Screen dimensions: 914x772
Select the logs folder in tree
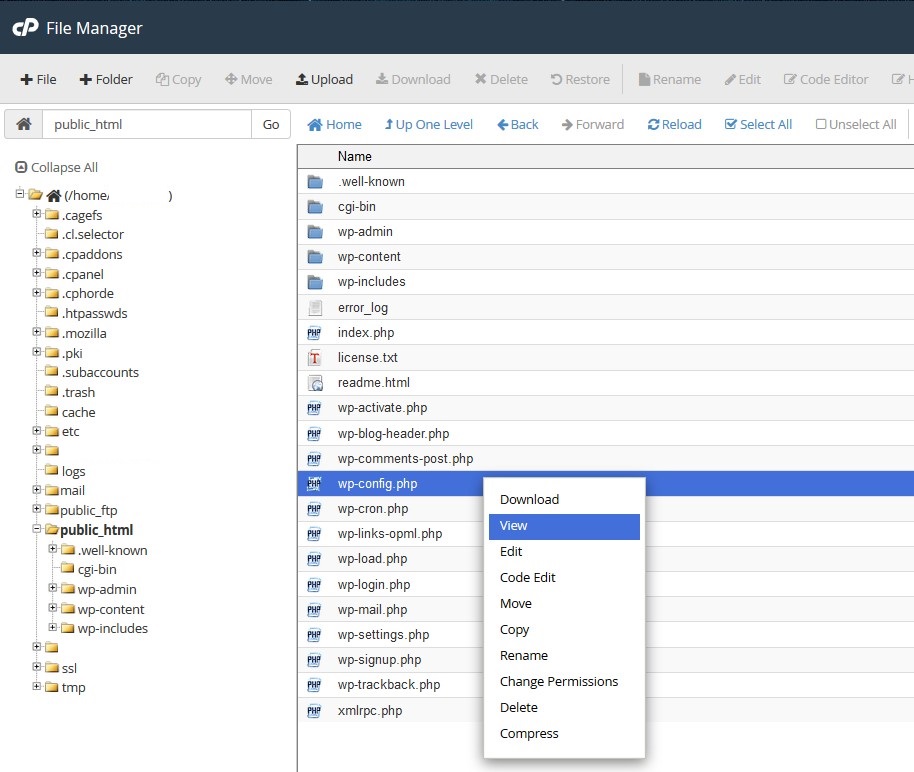tap(73, 471)
